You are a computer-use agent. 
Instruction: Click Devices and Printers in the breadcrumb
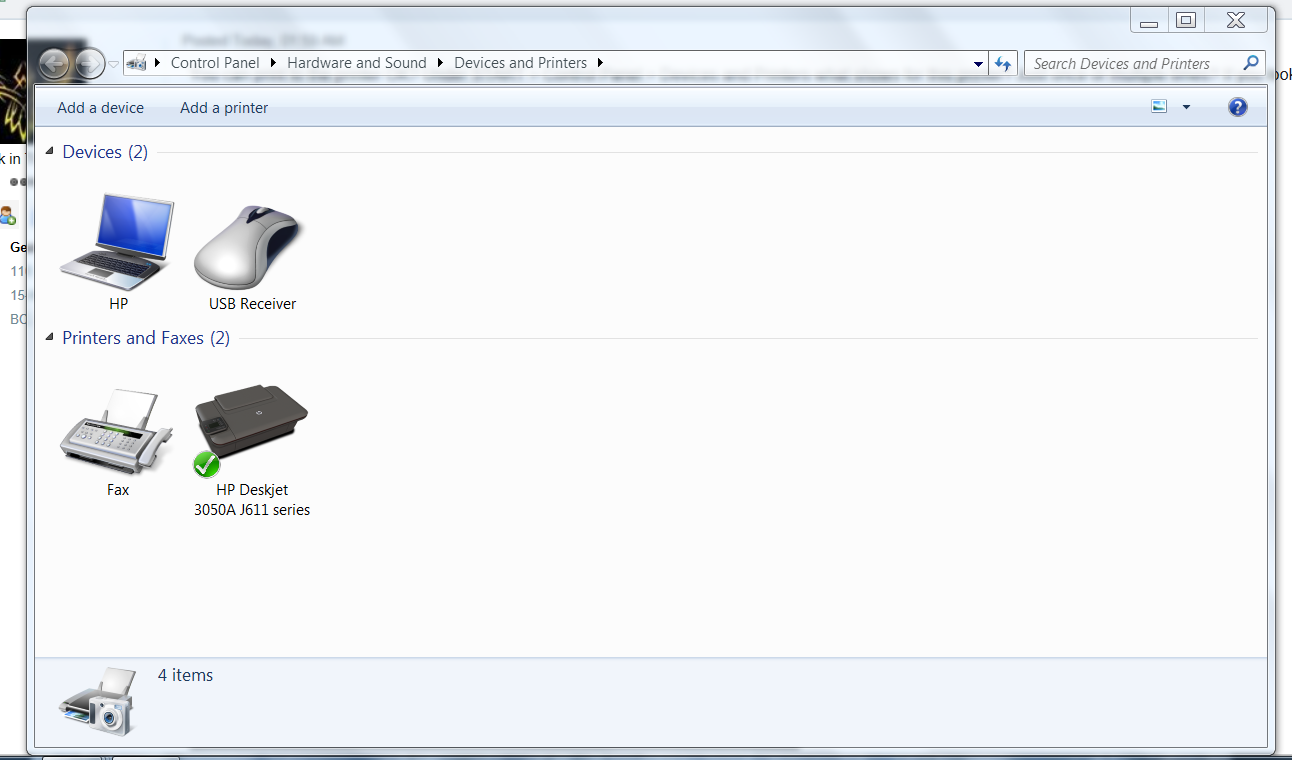pos(520,63)
